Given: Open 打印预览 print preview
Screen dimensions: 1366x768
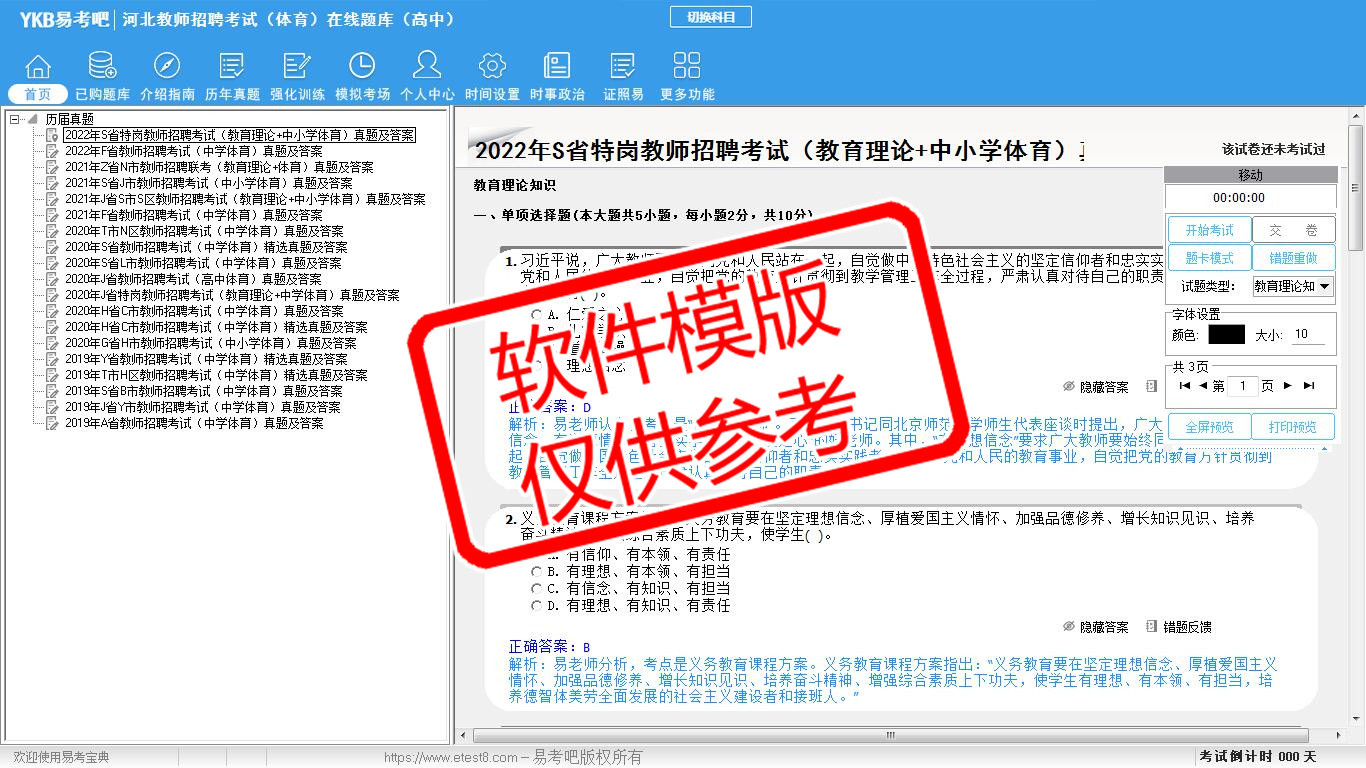Looking at the screenshot, I should (1293, 427).
